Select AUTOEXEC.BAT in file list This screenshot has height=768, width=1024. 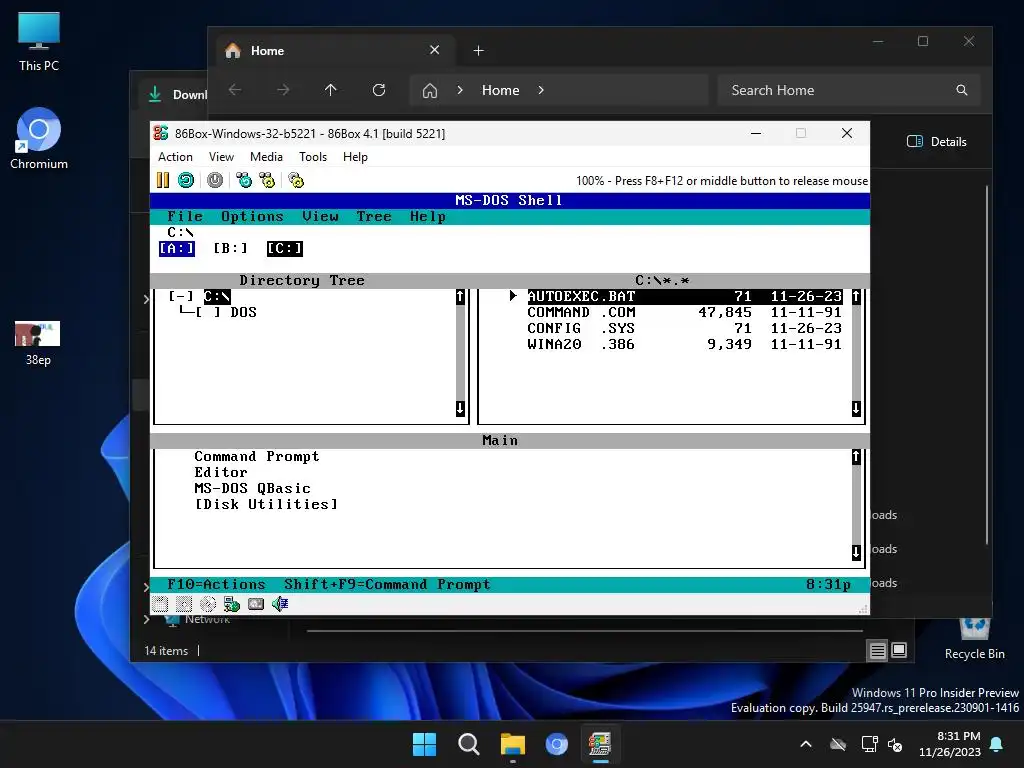(x=684, y=296)
